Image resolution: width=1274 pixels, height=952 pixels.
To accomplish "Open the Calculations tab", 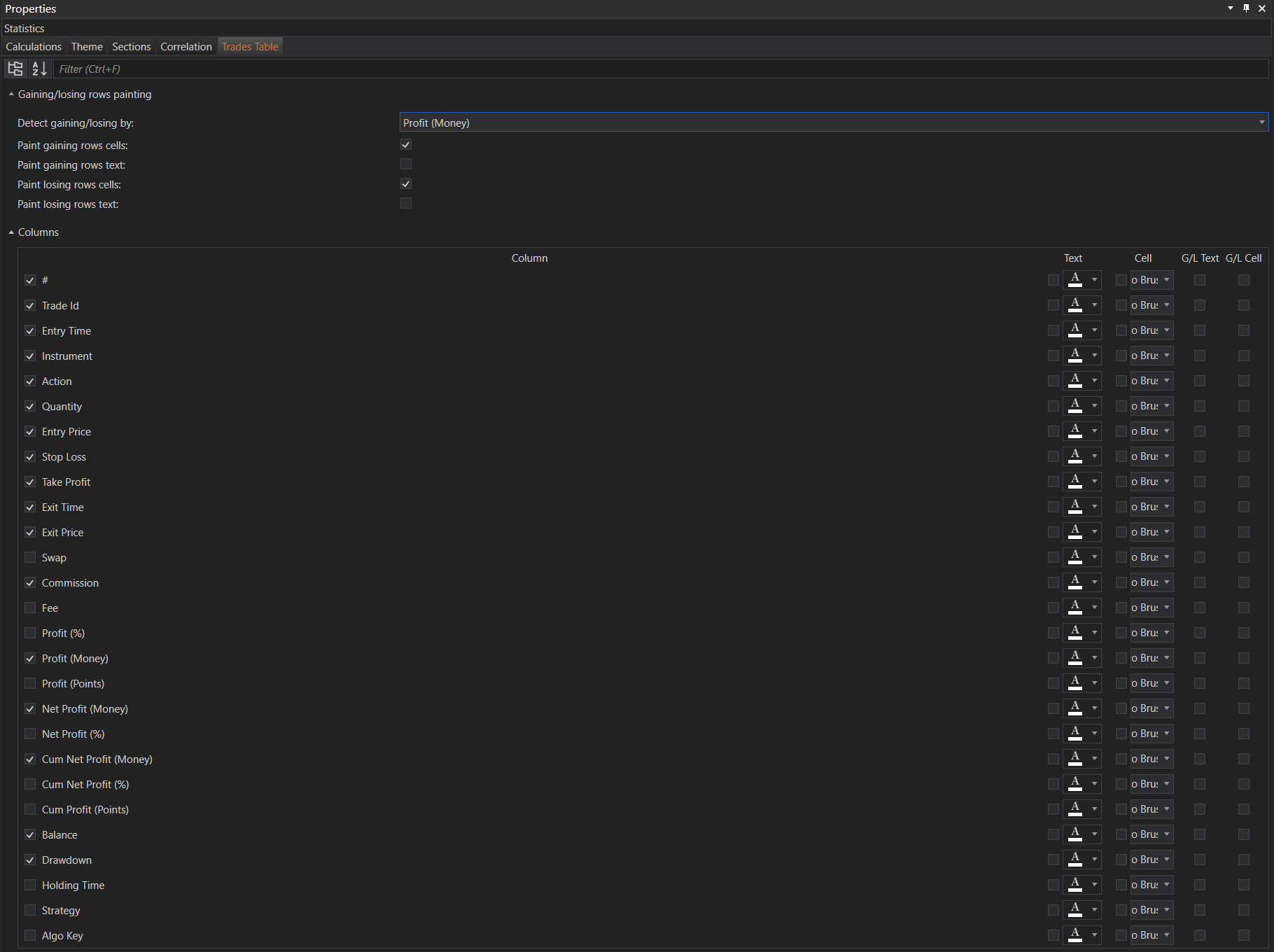I will coord(34,47).
